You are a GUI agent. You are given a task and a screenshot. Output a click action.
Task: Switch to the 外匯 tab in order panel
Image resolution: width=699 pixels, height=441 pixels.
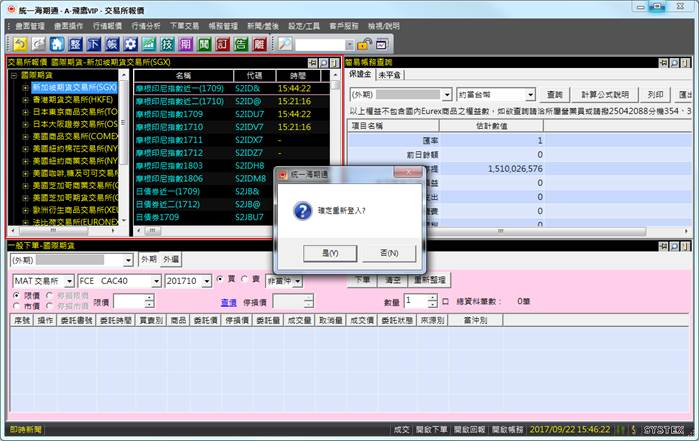pos(171,259)
